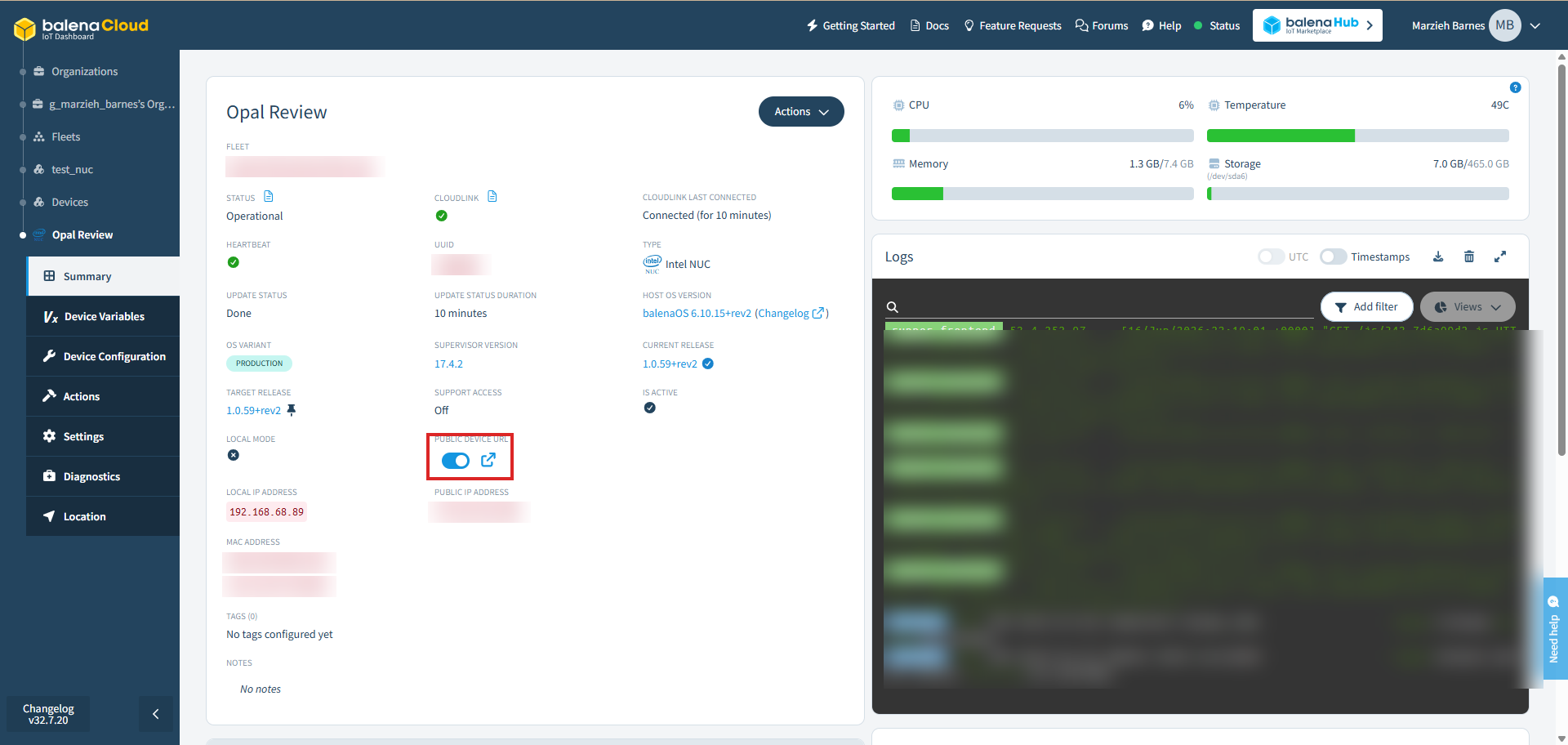Click the CPU chip icon
The image size is (1568, 745).
tap(898, 105)
